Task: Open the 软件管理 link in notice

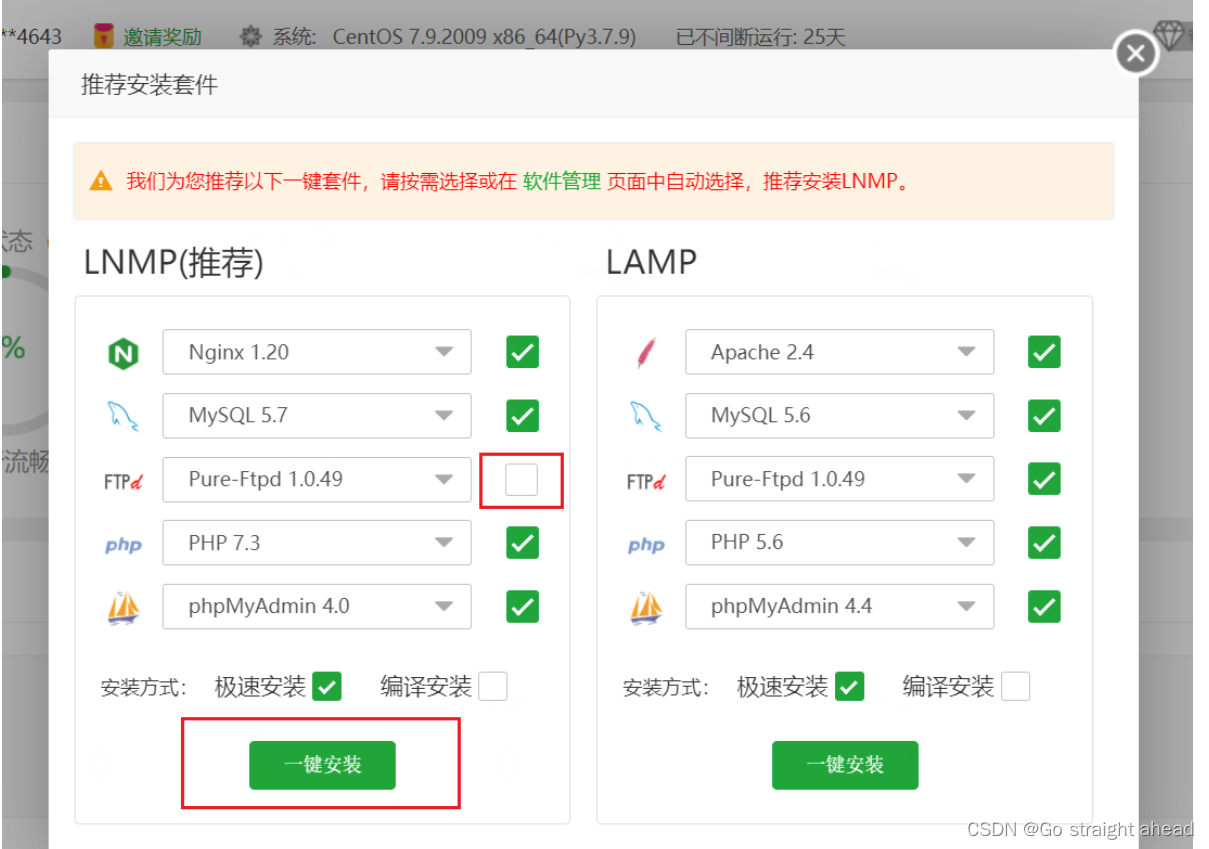Action: (x=561, y=181)
